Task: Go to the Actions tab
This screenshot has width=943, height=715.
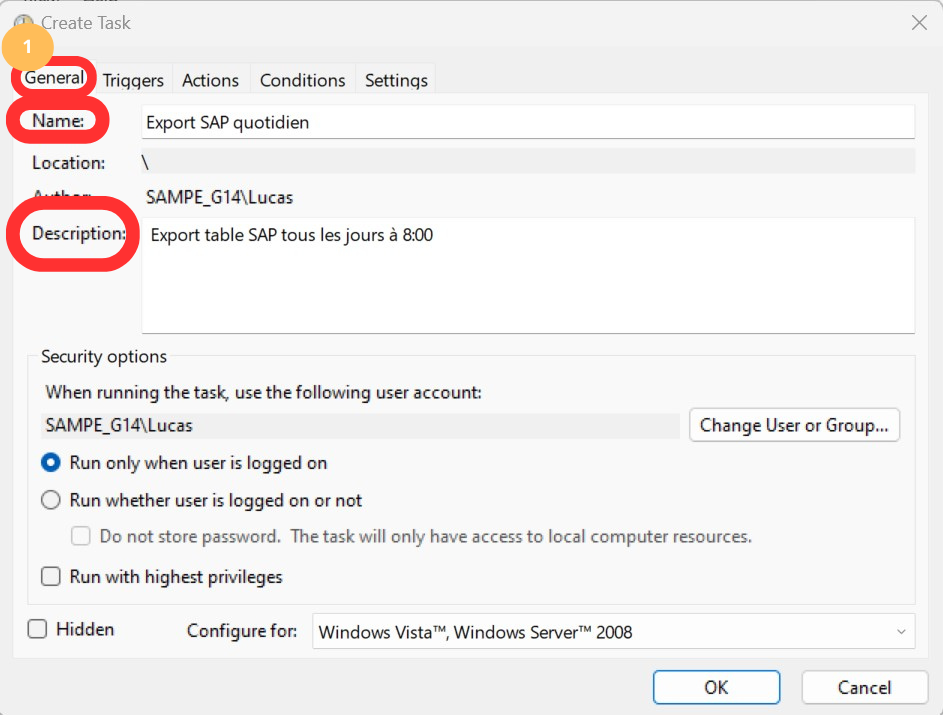Action: click(x=210, y=80)
